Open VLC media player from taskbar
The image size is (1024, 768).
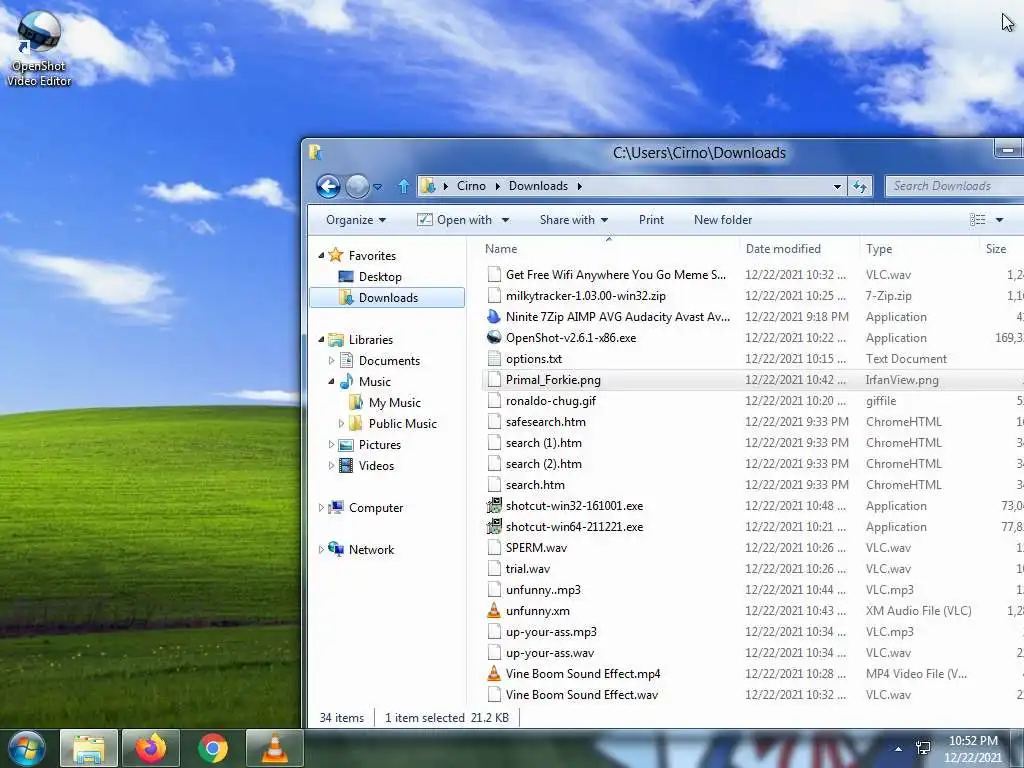(275, 748)
